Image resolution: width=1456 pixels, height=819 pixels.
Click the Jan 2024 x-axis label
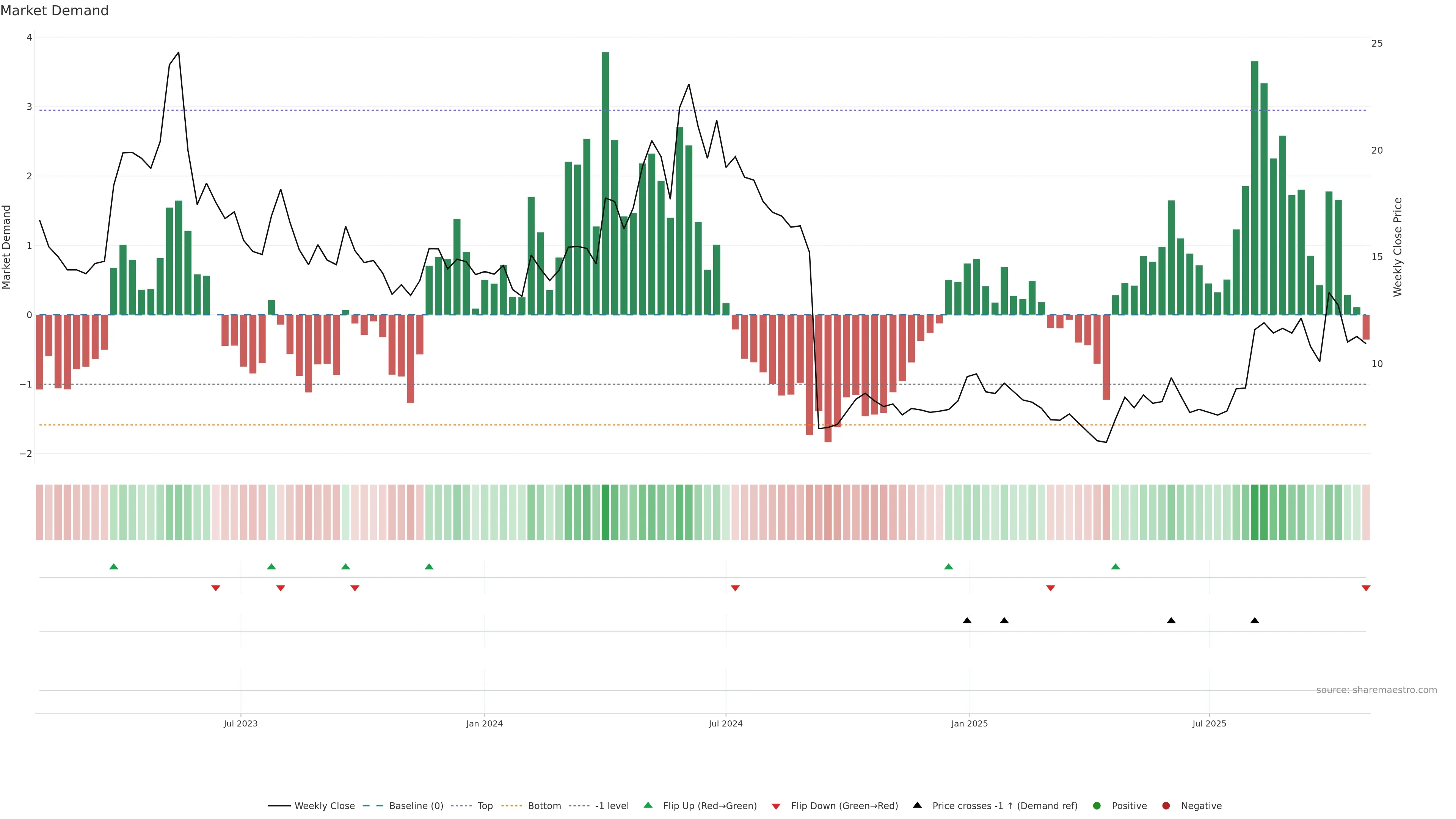tap(485, 723)
